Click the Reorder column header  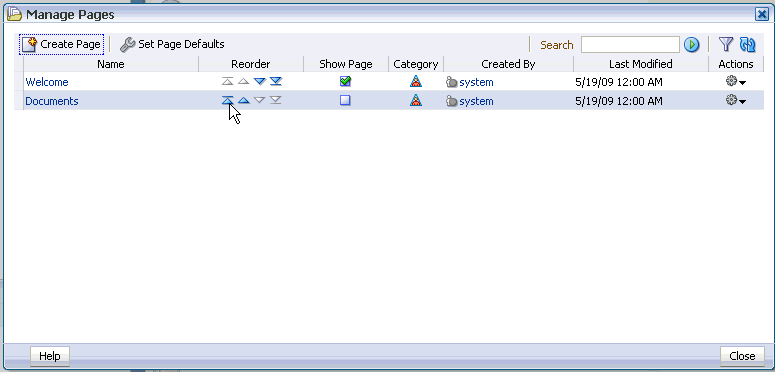251,64
